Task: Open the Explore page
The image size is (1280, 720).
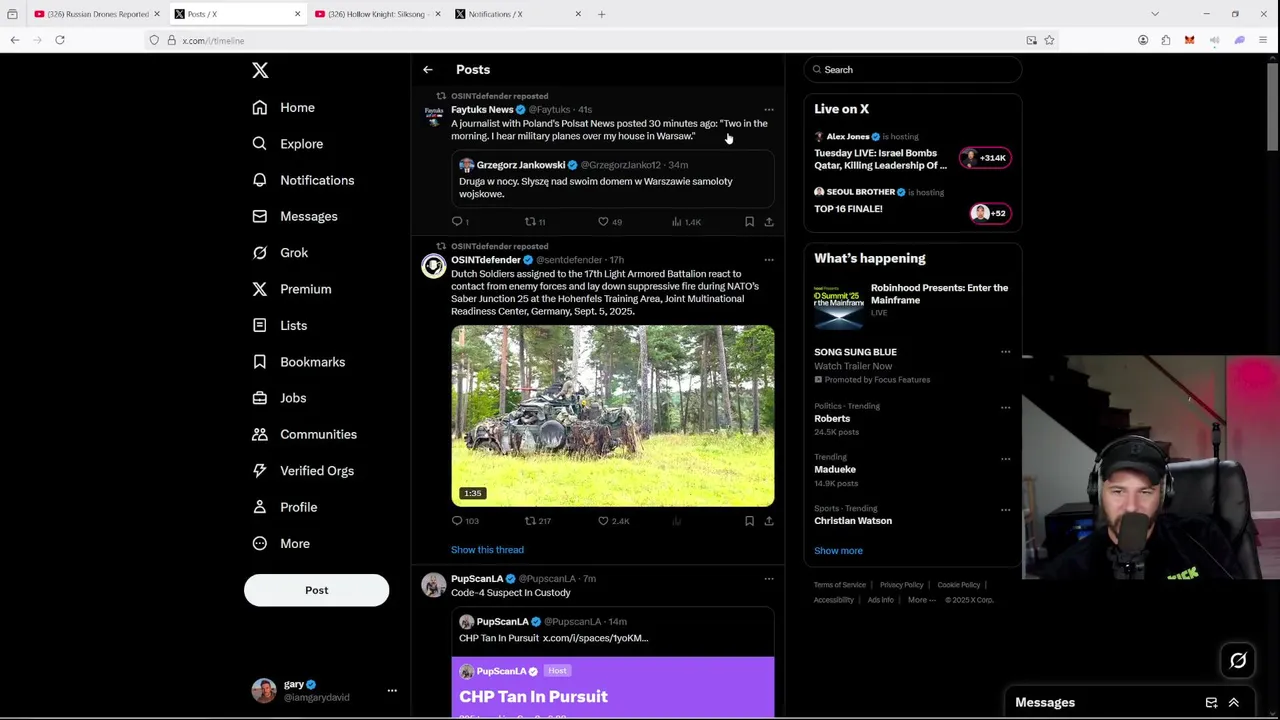Action: click(x=288, y=144)
